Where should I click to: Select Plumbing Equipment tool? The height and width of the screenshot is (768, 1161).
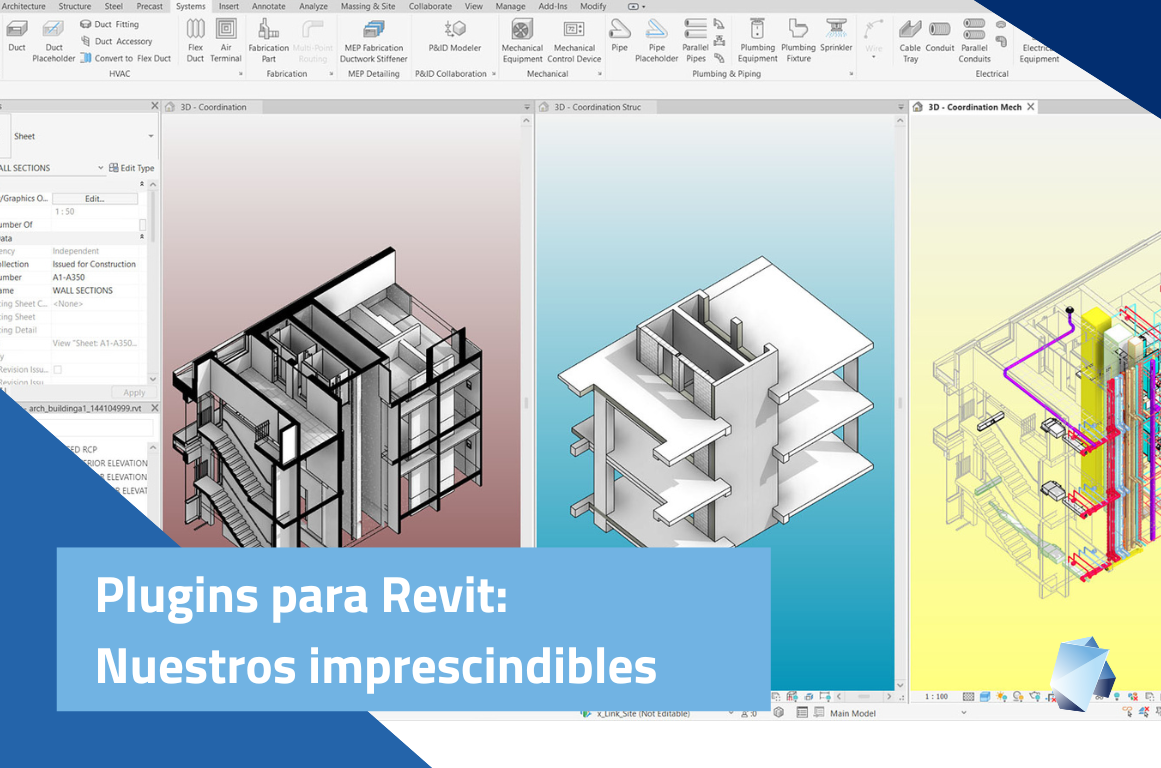[x=757, y=41]
